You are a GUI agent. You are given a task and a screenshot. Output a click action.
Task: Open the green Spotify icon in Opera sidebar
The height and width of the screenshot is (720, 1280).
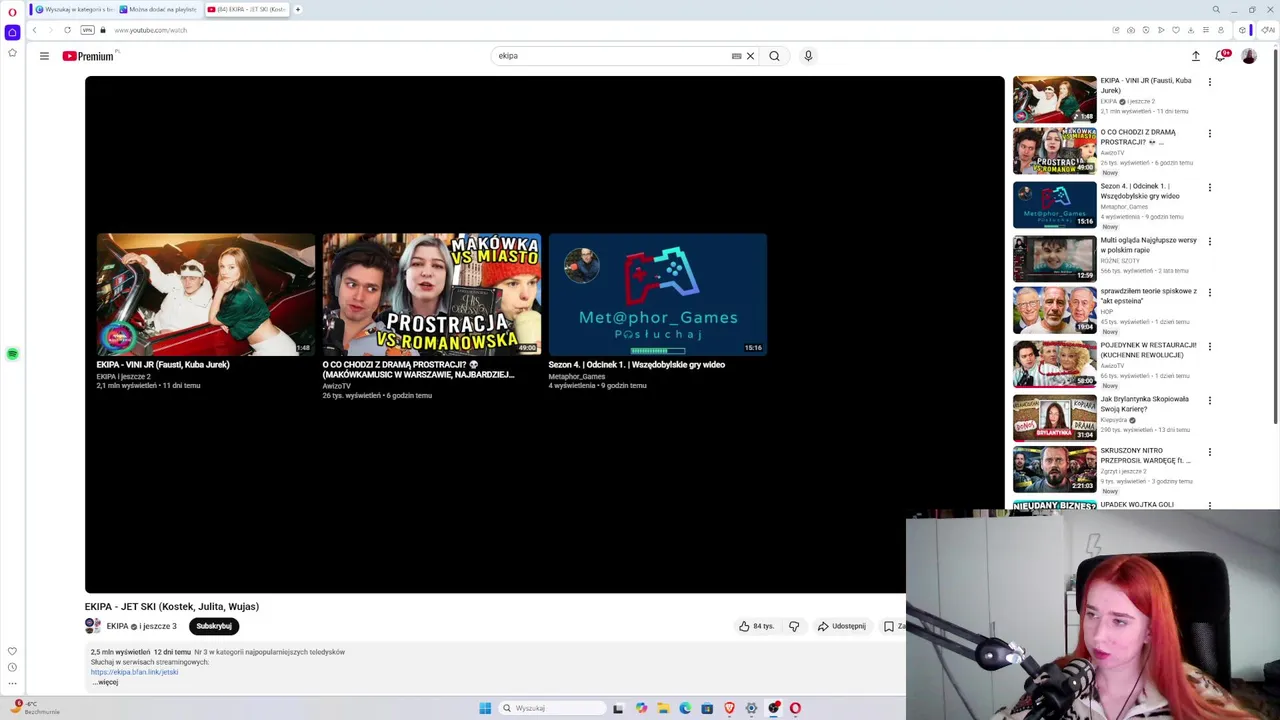click(12, 354)
